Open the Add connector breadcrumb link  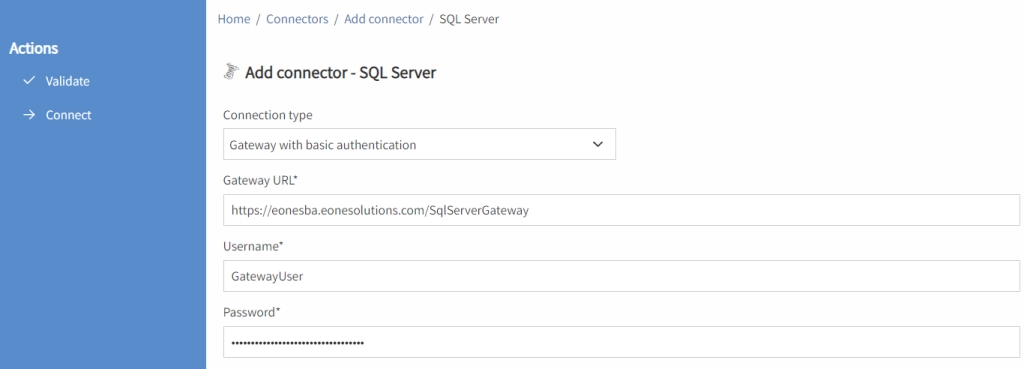click(x=384, y=19)
